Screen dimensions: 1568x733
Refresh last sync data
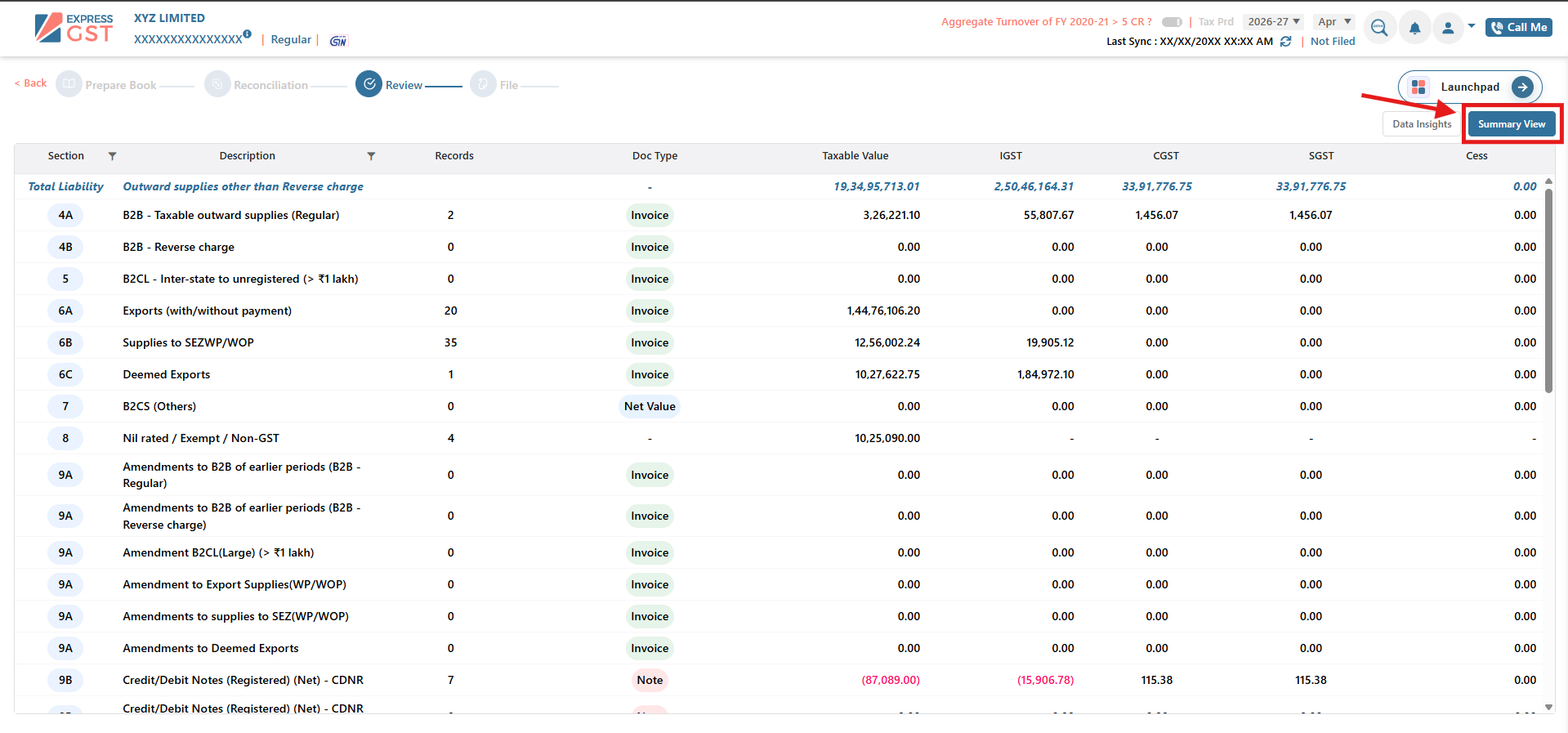(x=1285, y=42)
